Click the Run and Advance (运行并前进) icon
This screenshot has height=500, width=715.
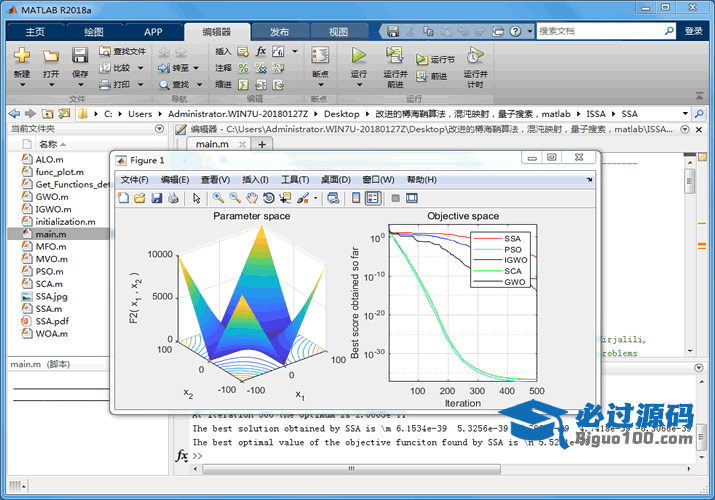point(395,56)
